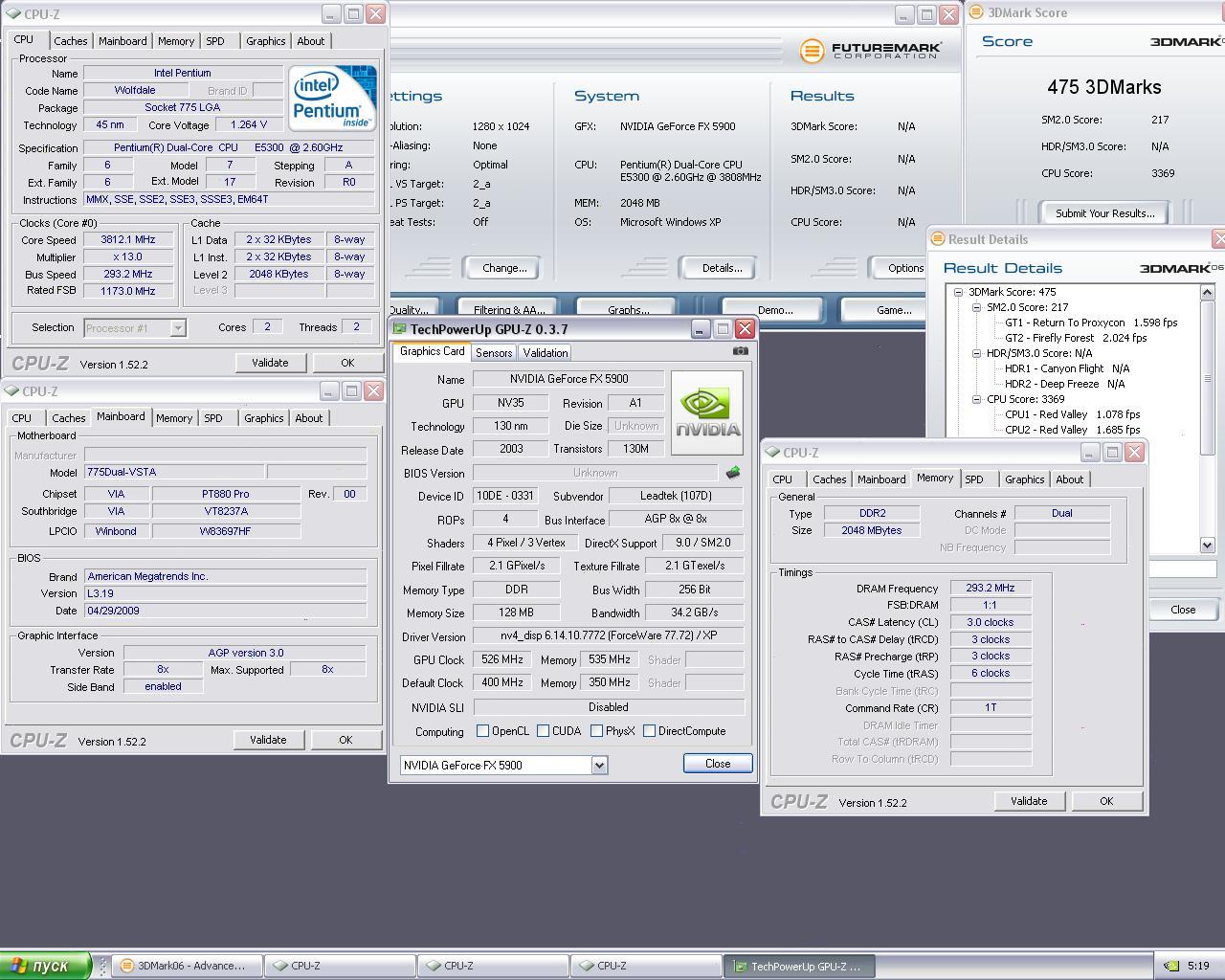The height and width of the screenshot is (980, 1225).
Task: Open the Start menu (пуск)
Action: [45, 966]
